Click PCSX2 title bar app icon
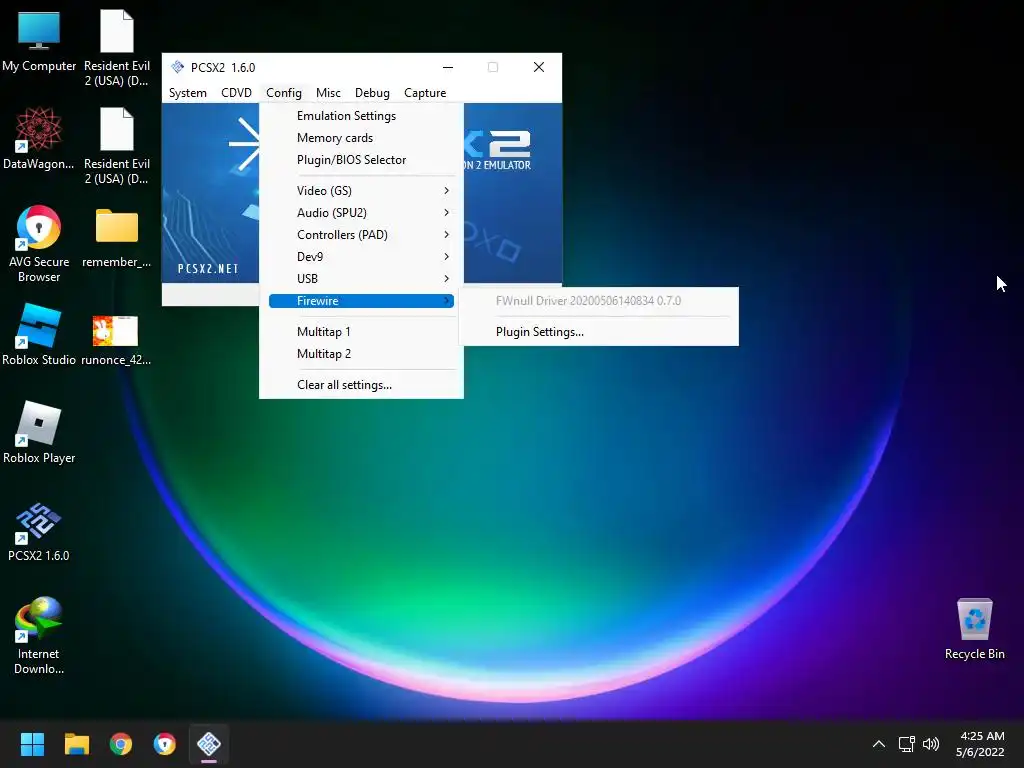The width and height of the screenshot is (1024, 768). click(178, 67)
